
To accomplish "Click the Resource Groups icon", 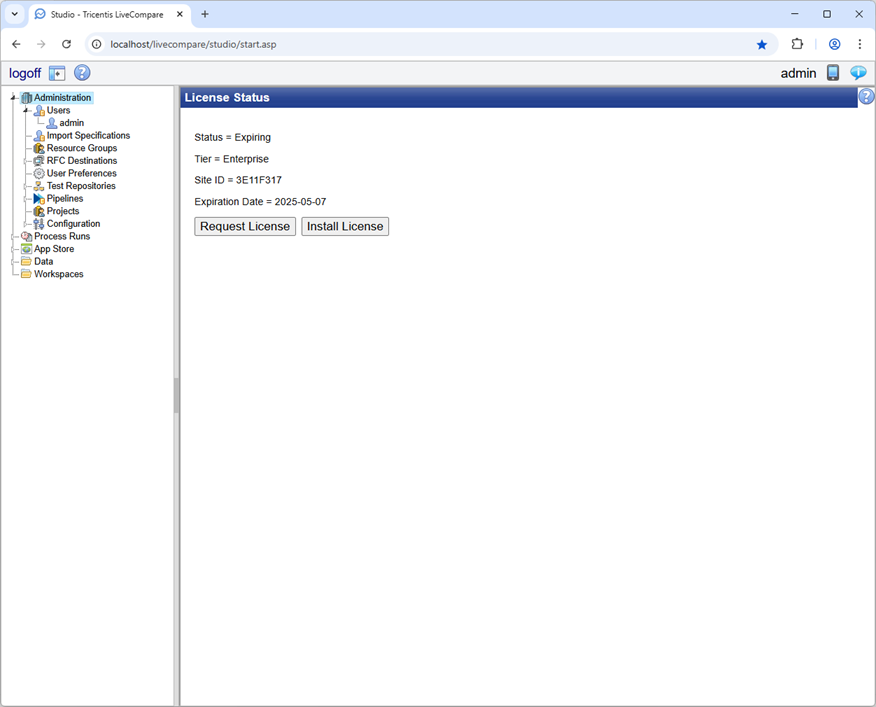I will tap(39, 148).
